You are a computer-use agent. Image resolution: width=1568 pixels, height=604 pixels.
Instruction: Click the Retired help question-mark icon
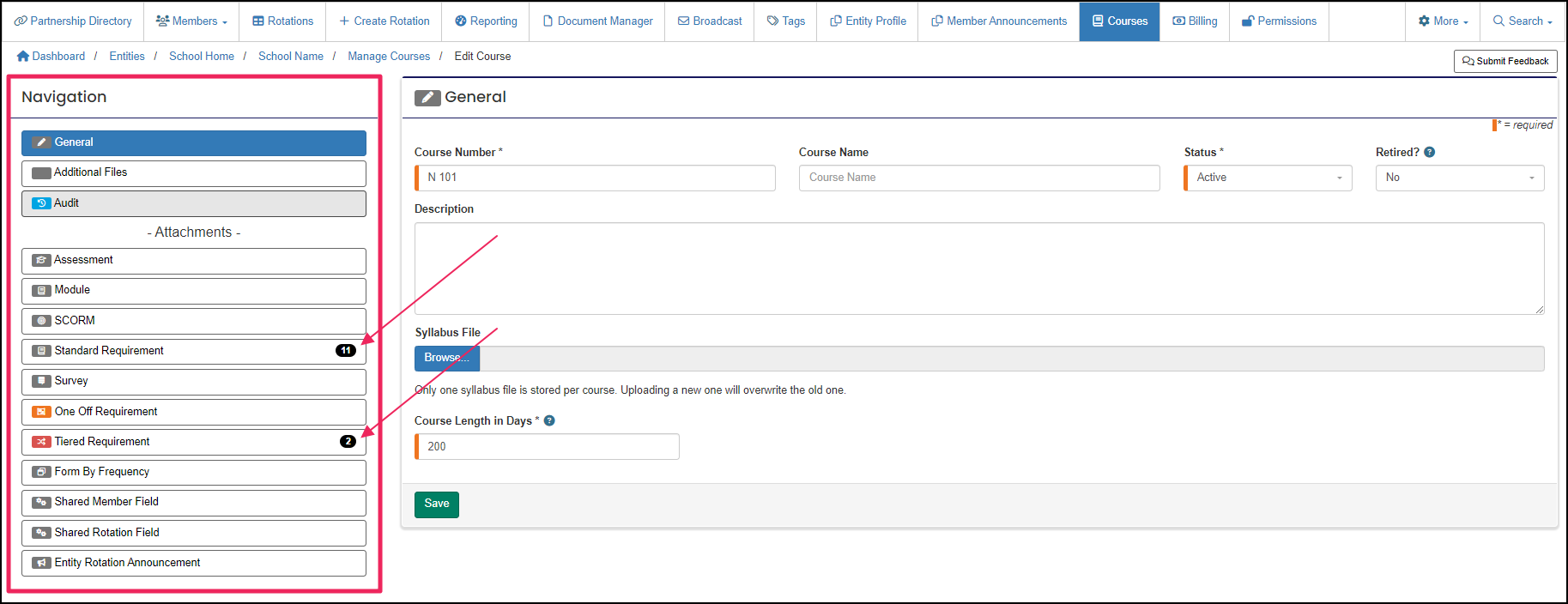click(1429, 153)
